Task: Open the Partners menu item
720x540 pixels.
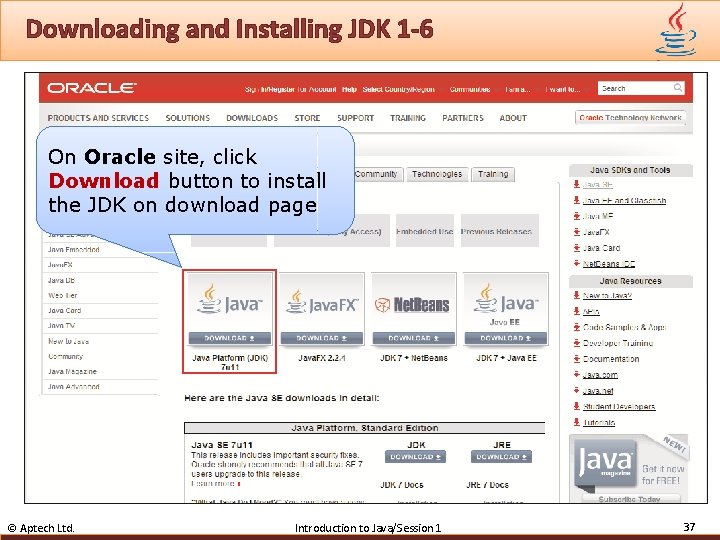Action: click(x=463, y=118)
